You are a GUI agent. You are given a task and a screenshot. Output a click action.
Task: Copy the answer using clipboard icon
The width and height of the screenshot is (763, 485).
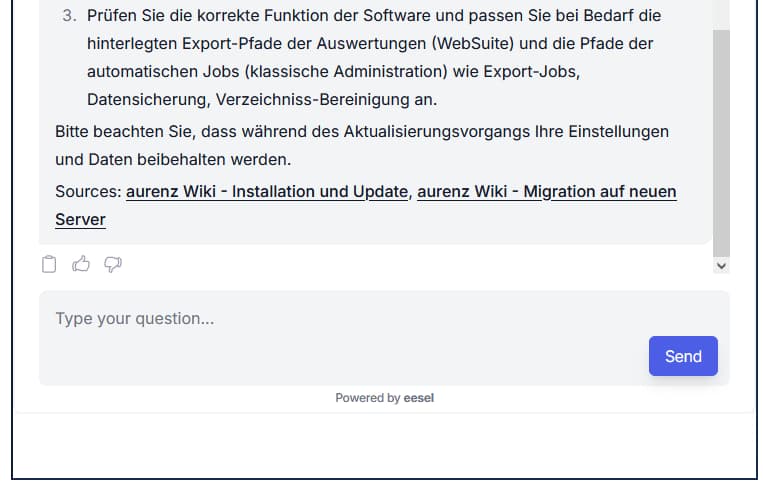tap(49, 264)
